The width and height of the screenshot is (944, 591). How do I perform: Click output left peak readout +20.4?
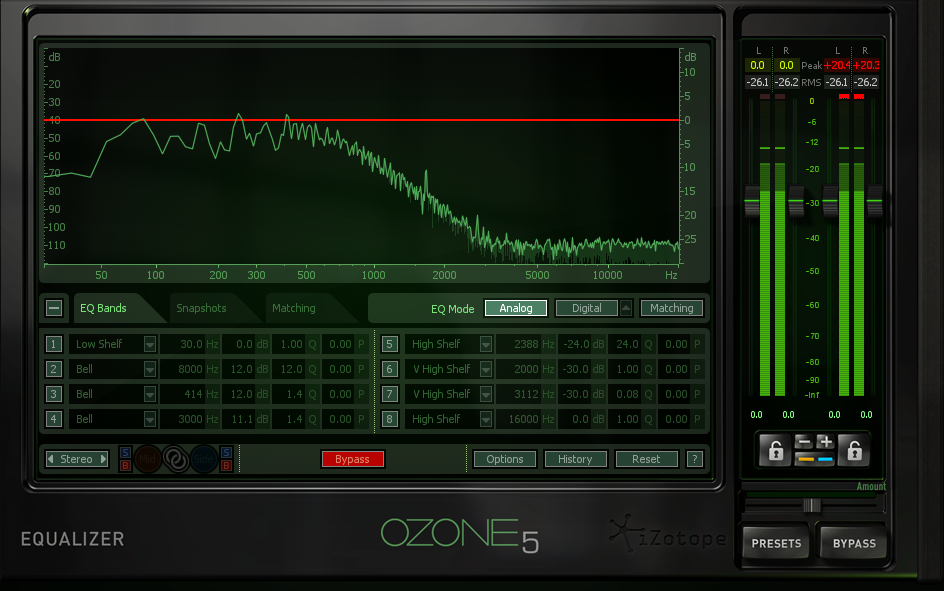point(837,65)
